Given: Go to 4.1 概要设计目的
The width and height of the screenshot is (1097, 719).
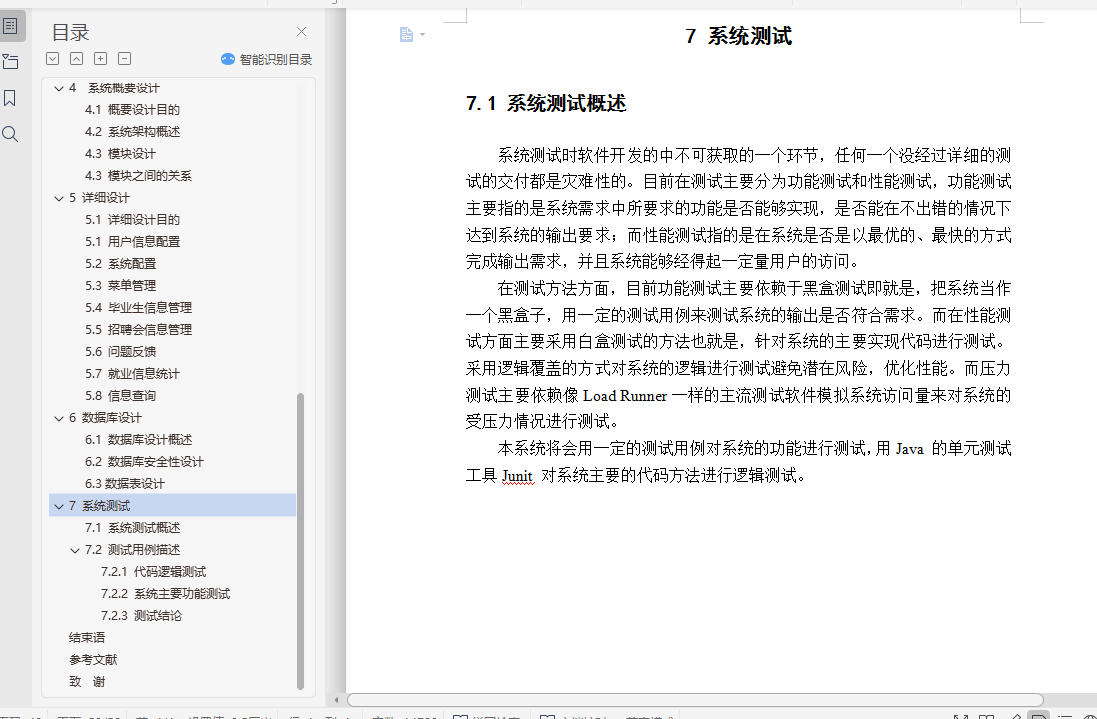Looking at the screenshot, I should coord(132,110).
